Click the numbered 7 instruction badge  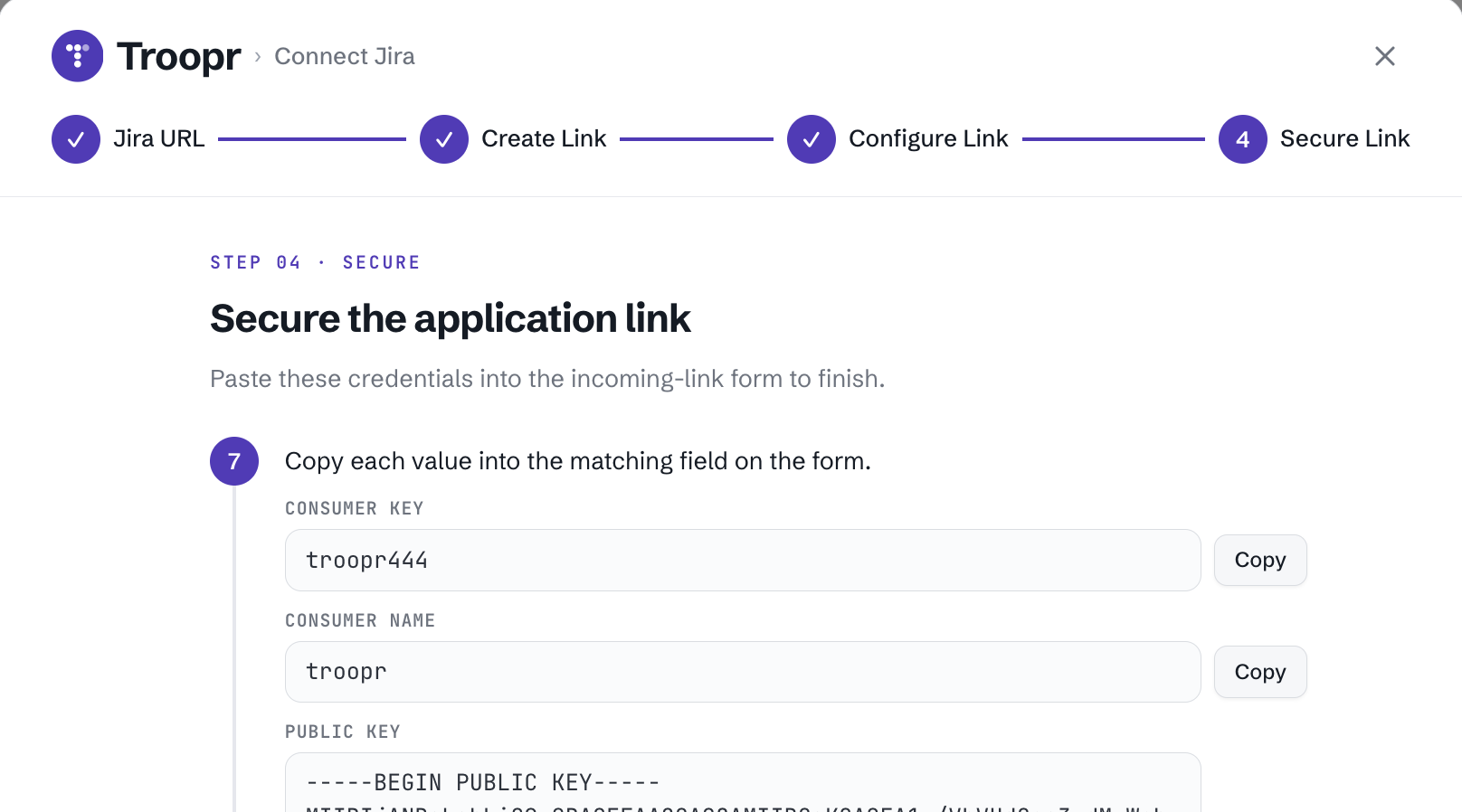234,461
